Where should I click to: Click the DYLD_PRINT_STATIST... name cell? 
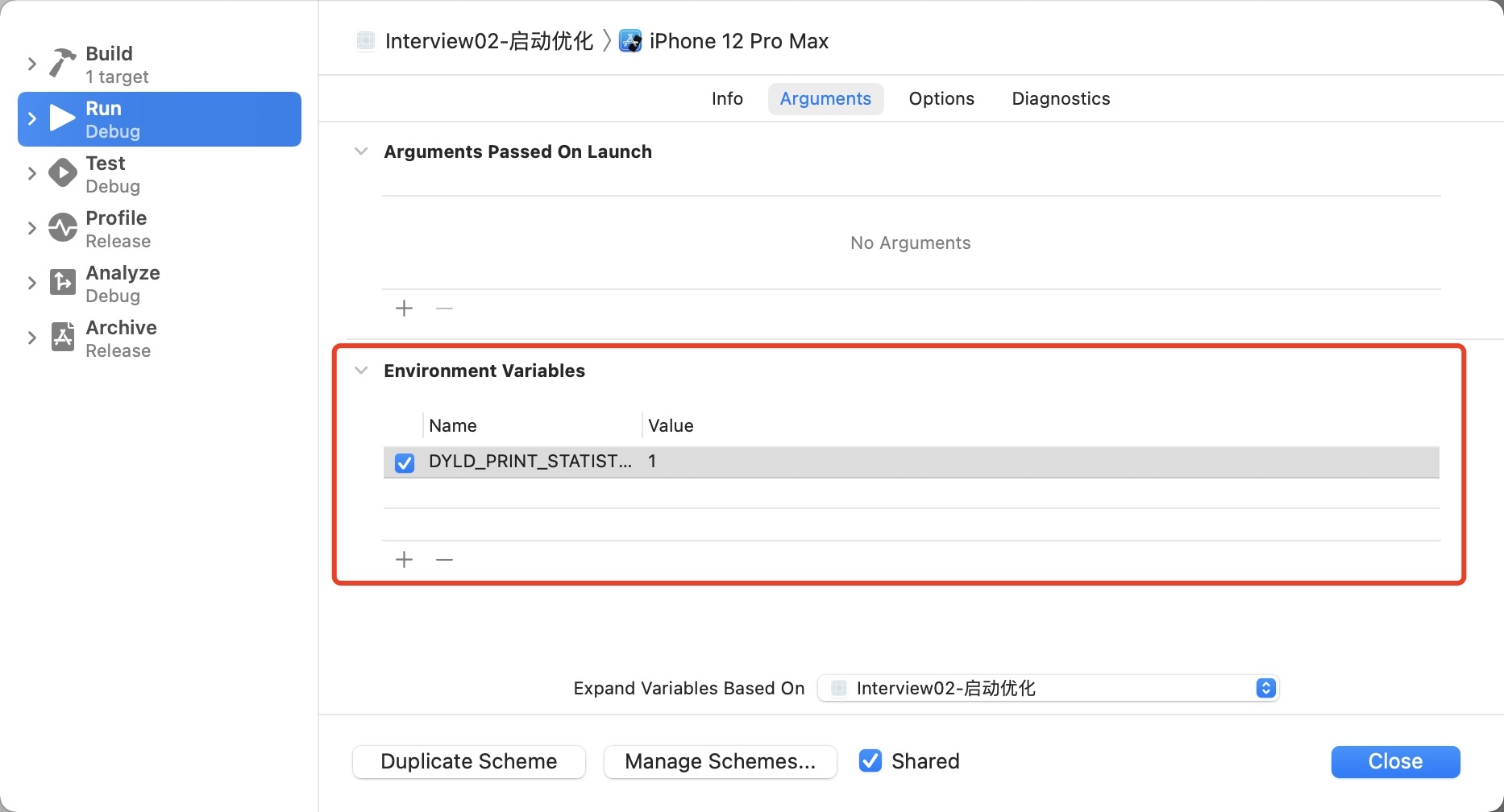[530, 462]
